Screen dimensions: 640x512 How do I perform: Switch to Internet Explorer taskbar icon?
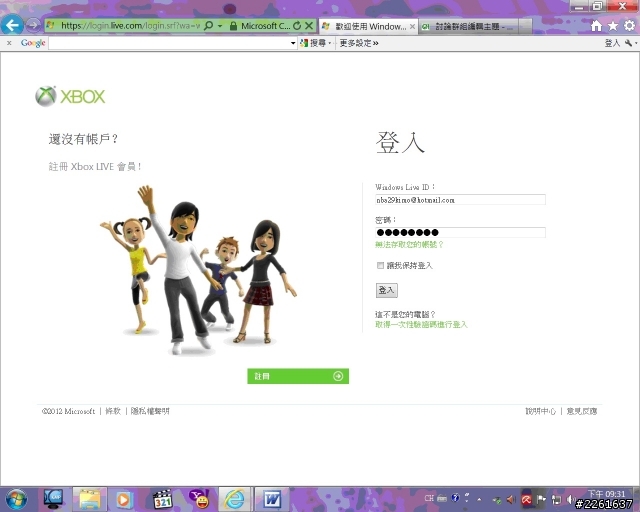pos(235,499)
